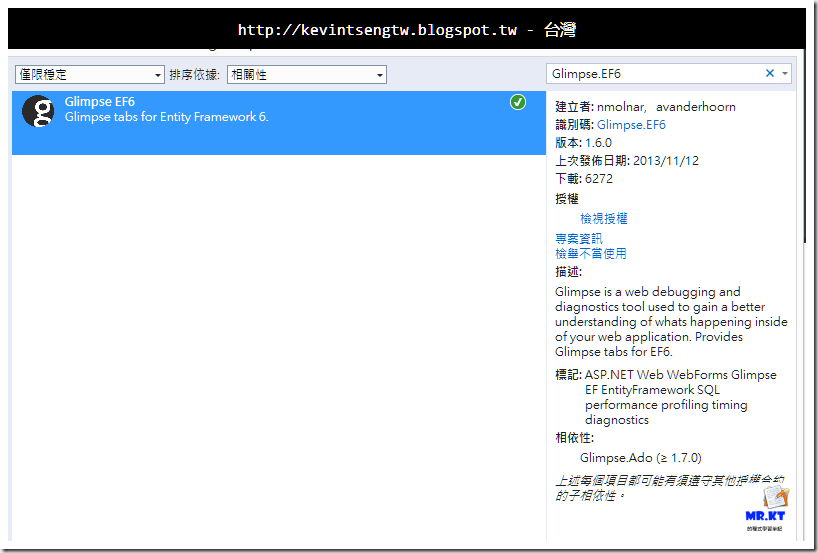Click the 排序依據 sort label
Screen dimensions: 818x553
pyautogui.click(x=194, y=75)
